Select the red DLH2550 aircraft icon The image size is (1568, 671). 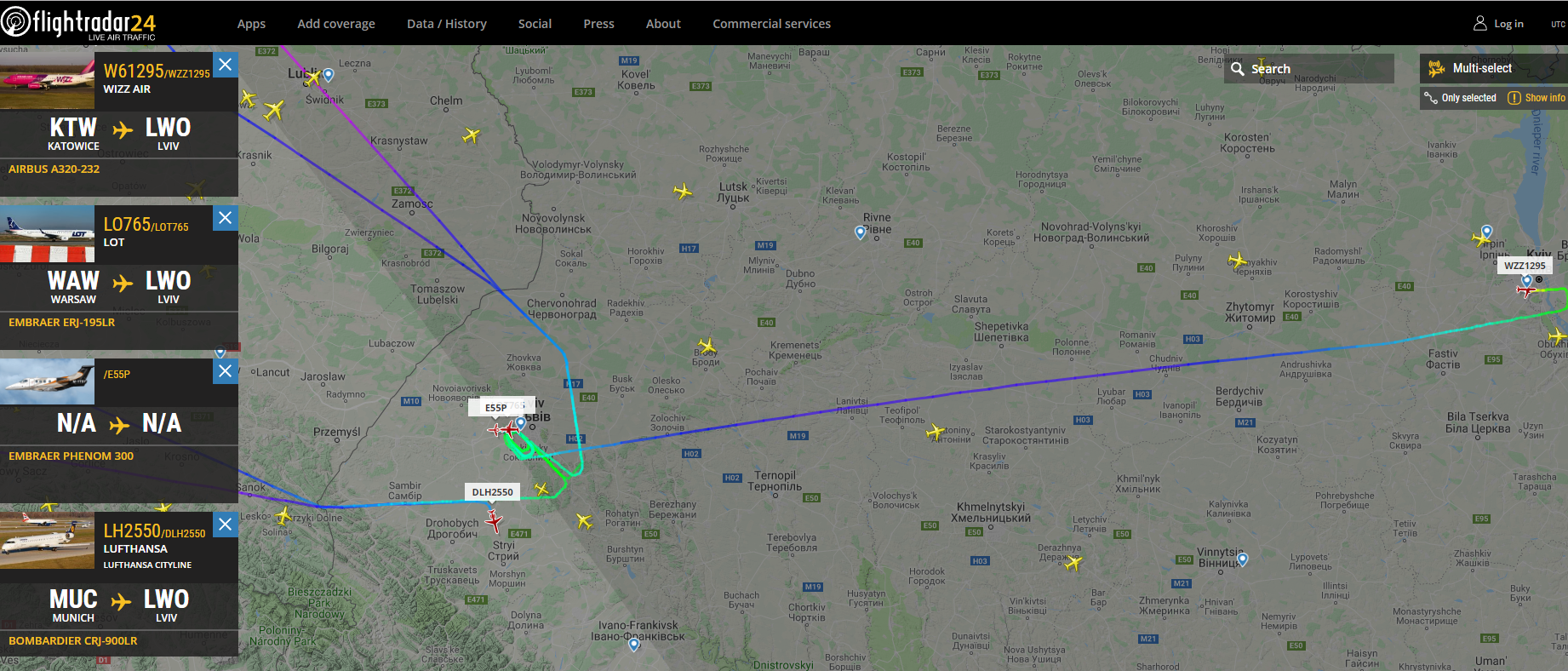[494, 520]
